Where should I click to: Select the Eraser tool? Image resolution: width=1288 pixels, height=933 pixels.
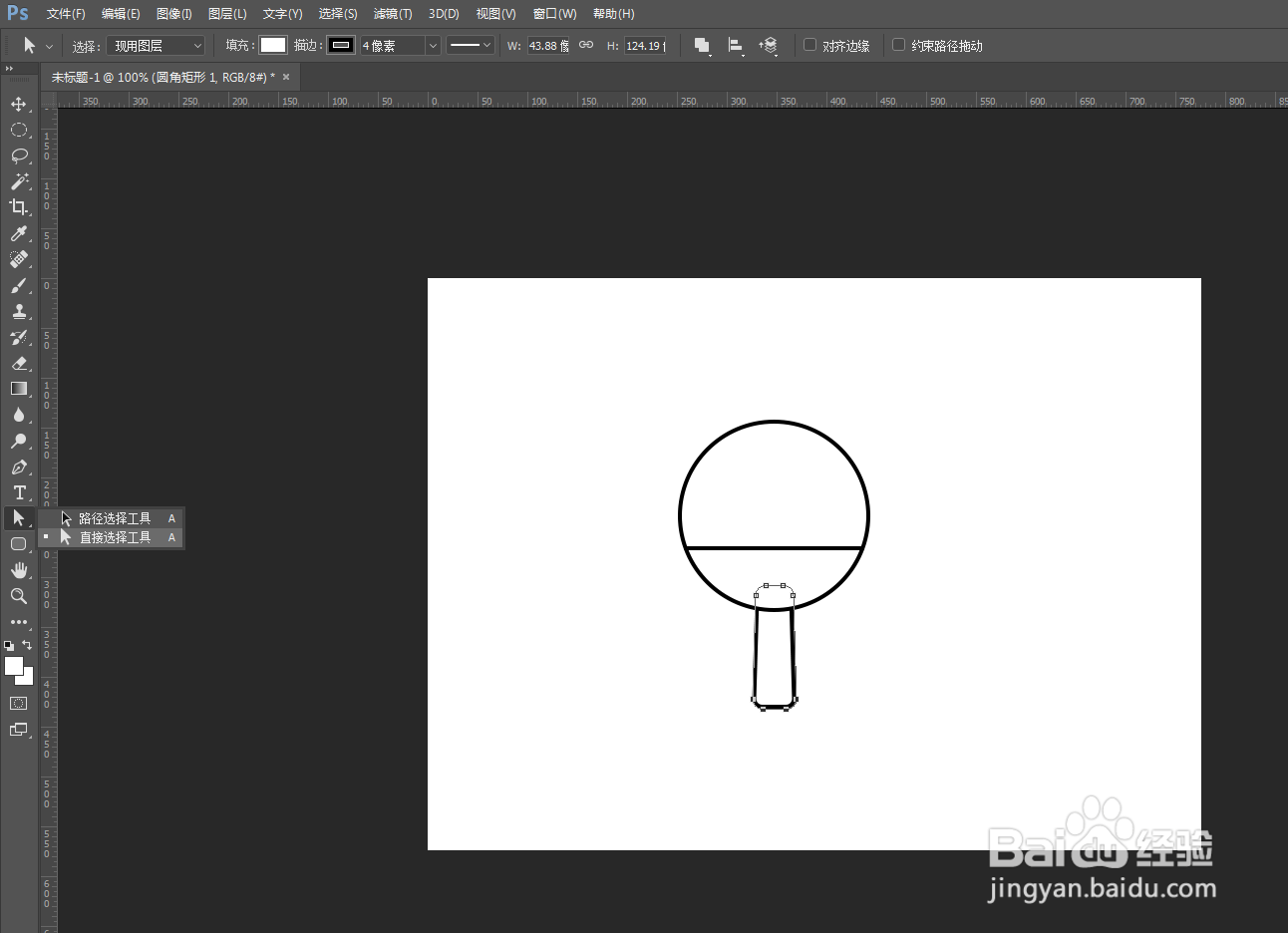[x=18, y=363]
